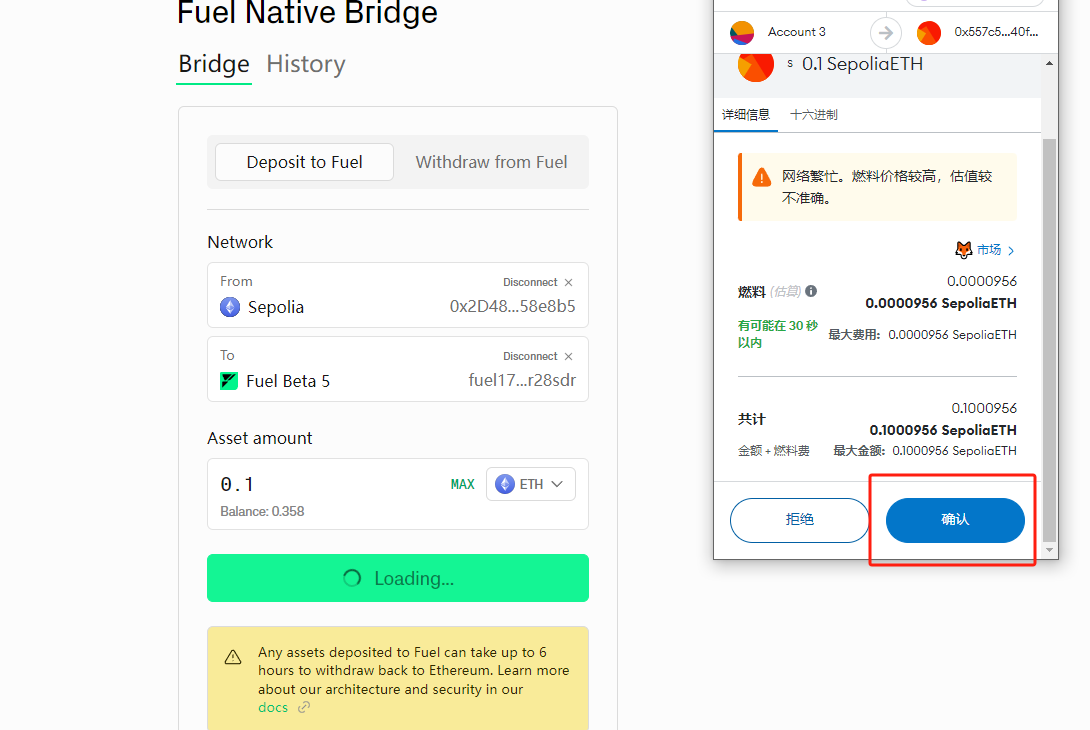Open the History tab
1090x730 pixels.
point(306,64)
